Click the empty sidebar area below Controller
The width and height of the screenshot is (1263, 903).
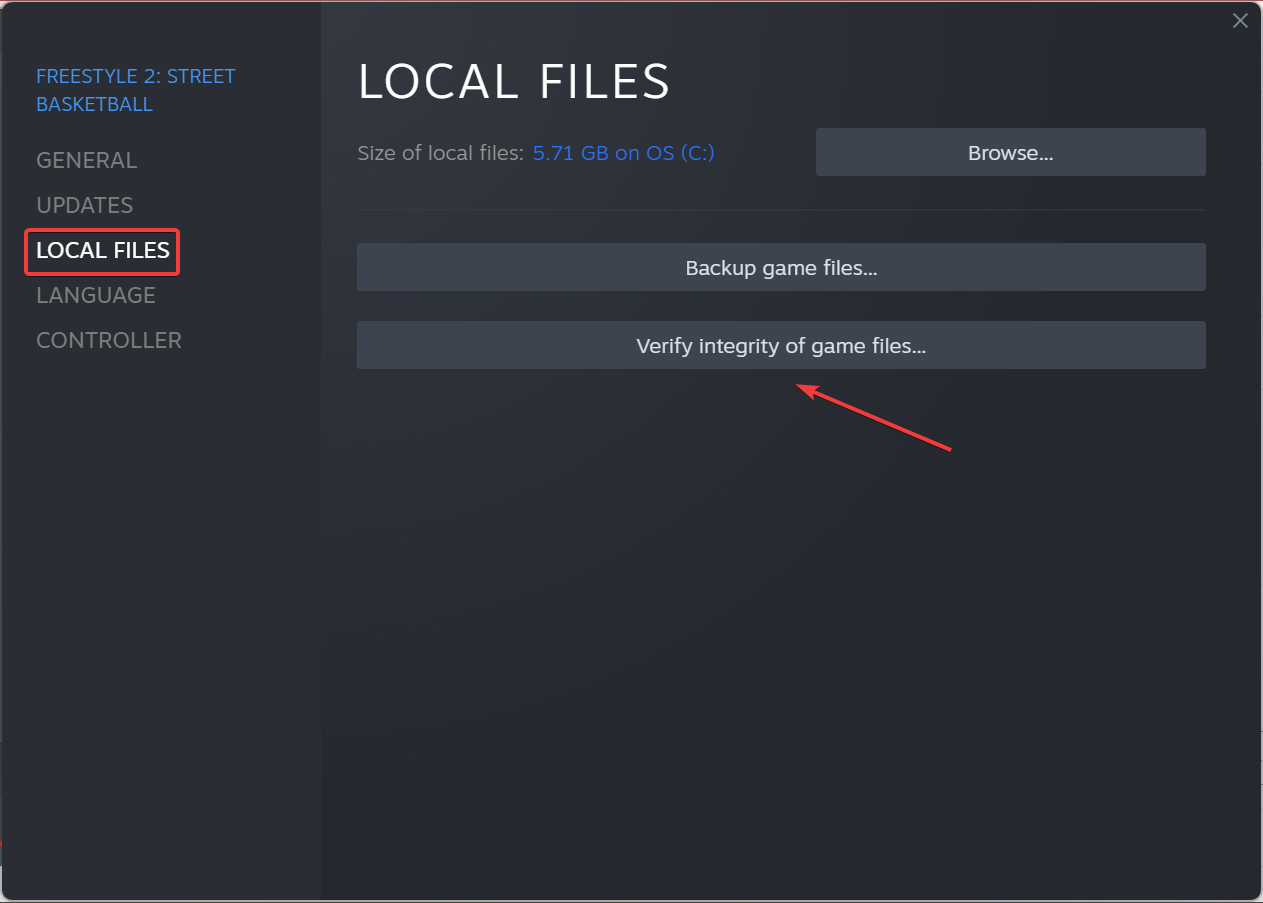click(160, 600)
